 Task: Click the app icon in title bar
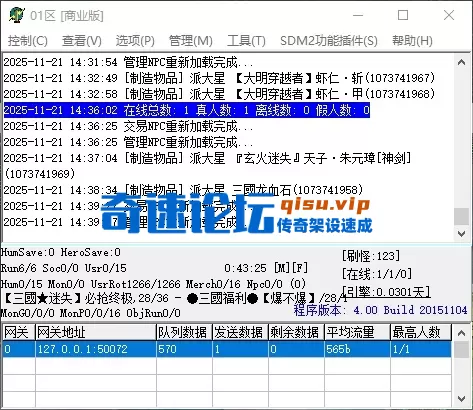pos(17,15)
